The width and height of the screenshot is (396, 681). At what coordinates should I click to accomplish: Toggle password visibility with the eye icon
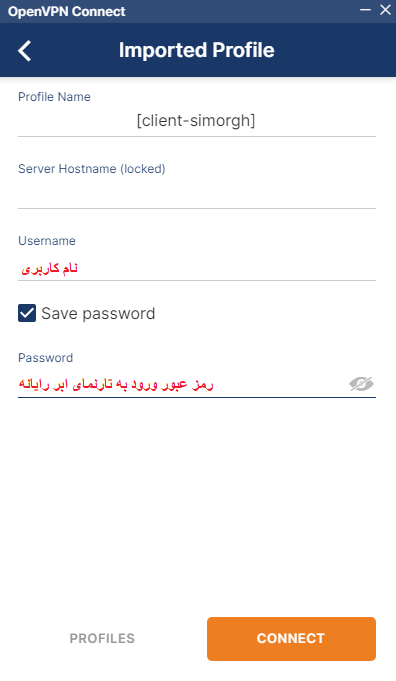tap(361, 384)
